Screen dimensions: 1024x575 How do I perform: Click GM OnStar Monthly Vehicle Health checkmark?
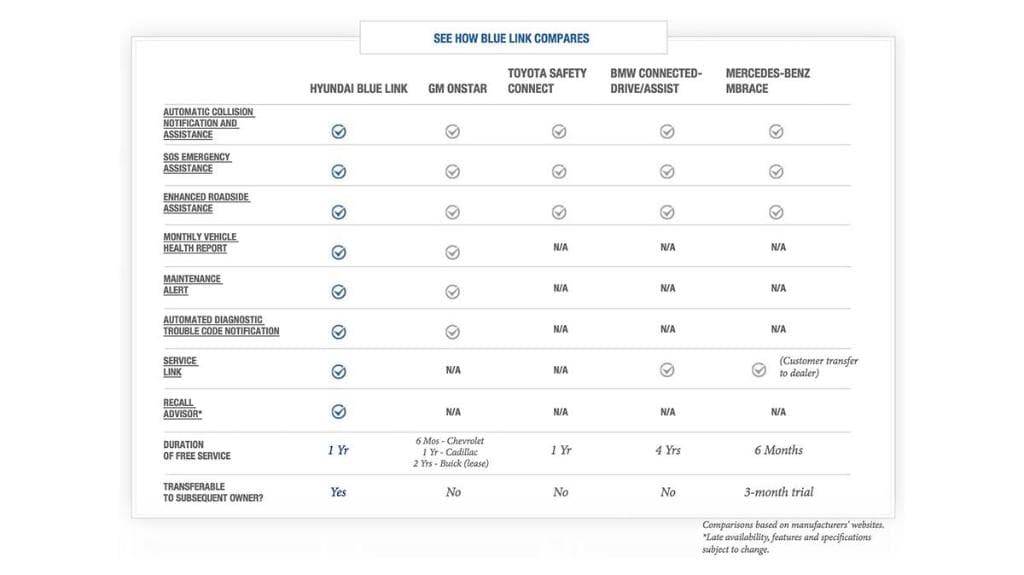[x=452, y=252]
